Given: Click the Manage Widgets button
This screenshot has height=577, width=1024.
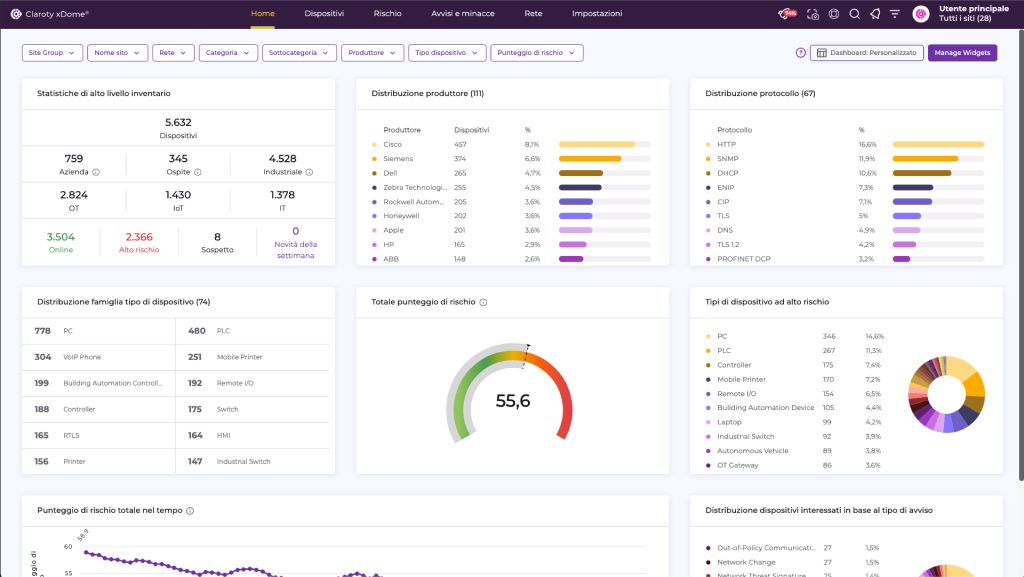Looking at the screenshot, I should pos(962,53).
